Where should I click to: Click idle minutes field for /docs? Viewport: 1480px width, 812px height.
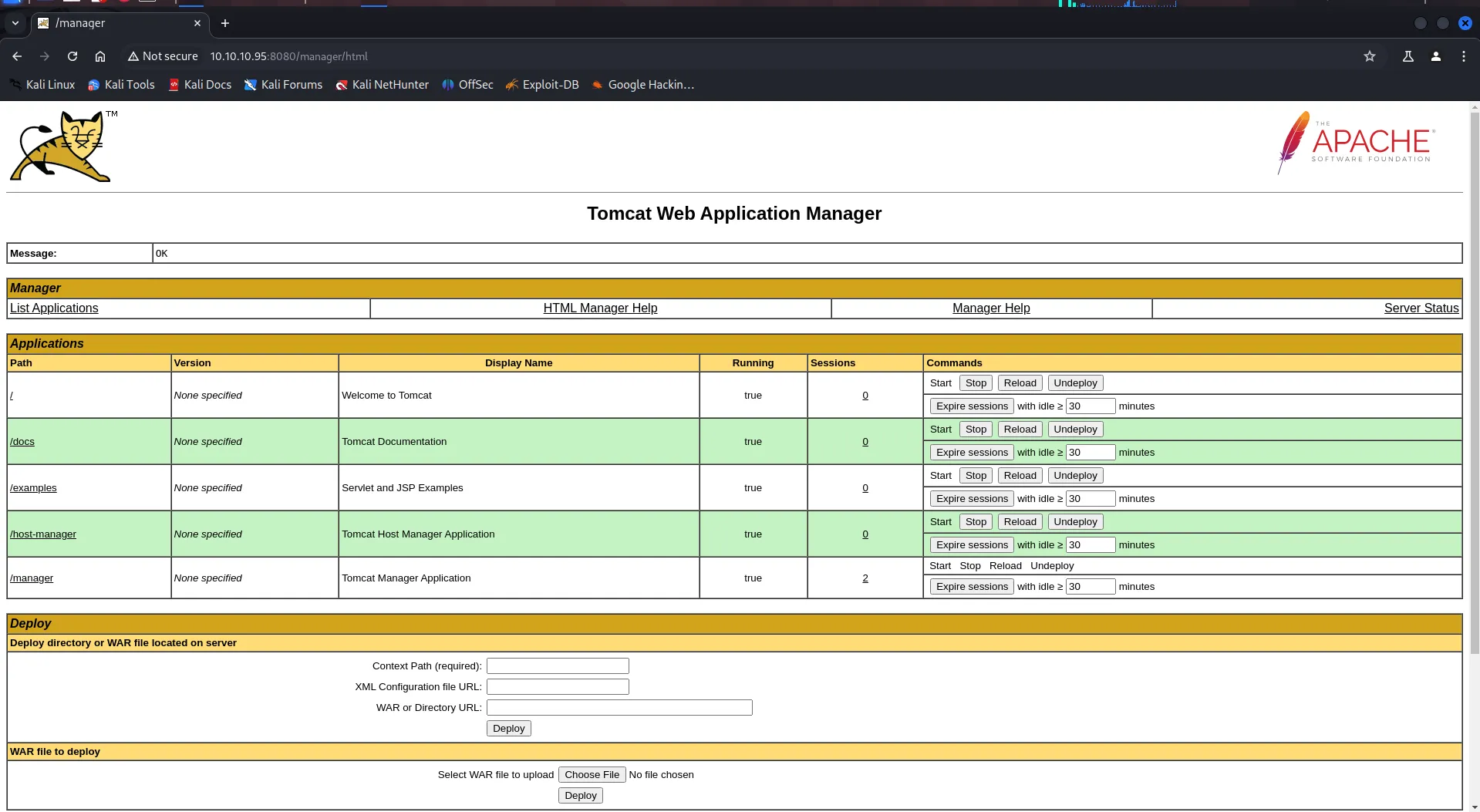[x=1091, y=453]
